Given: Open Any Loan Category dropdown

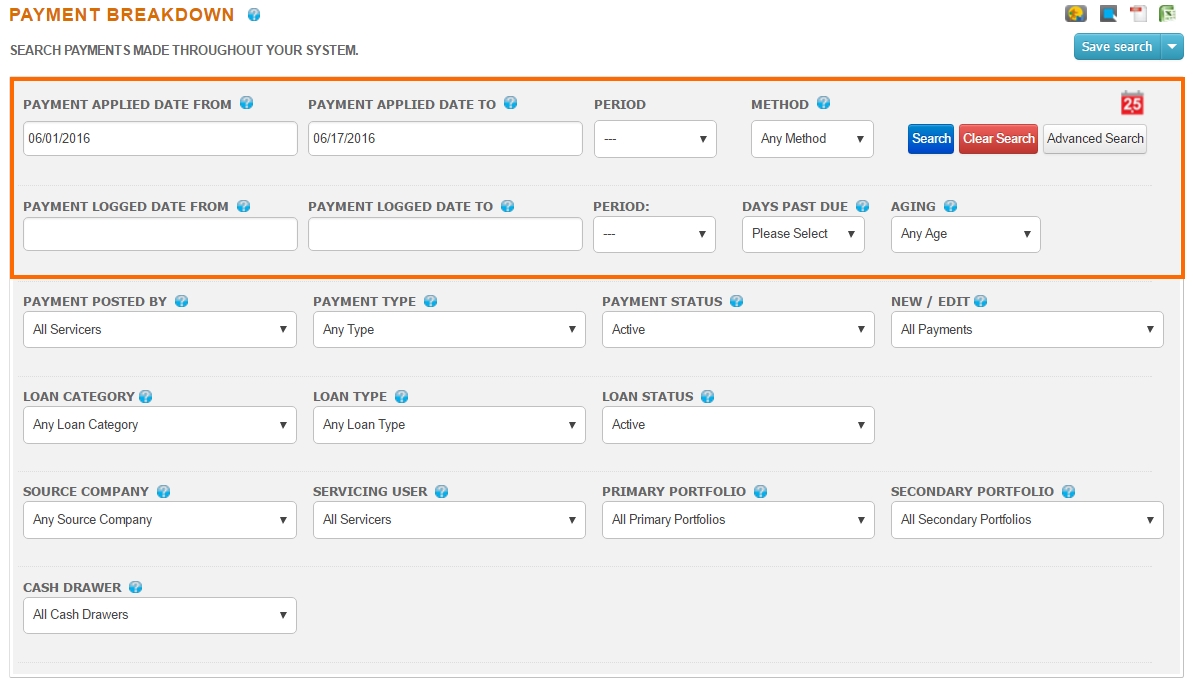Looking at the screenshot, I should (160, 424).
